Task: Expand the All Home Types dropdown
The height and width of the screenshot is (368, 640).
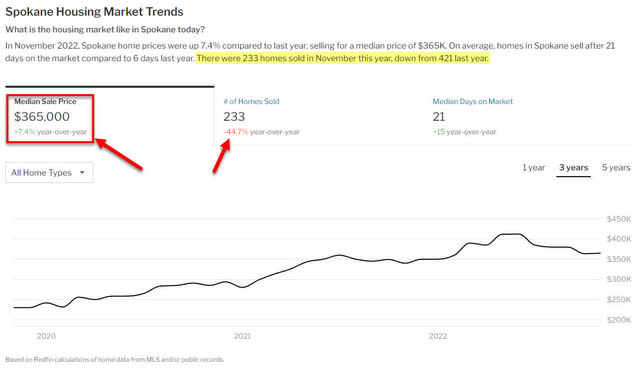Action: pyautogui.click(x=49, y=173)
